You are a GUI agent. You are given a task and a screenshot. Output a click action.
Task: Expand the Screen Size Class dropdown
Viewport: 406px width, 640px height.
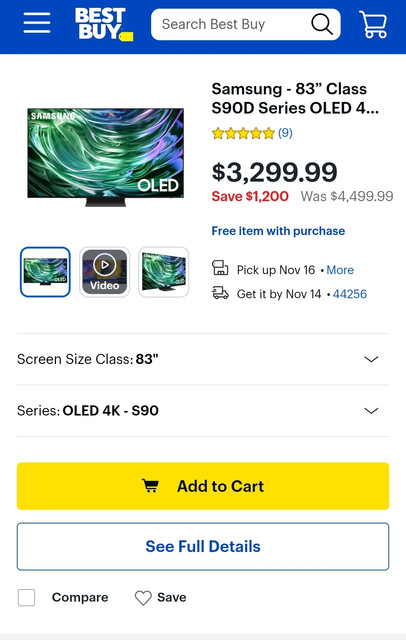coord(203,359)
